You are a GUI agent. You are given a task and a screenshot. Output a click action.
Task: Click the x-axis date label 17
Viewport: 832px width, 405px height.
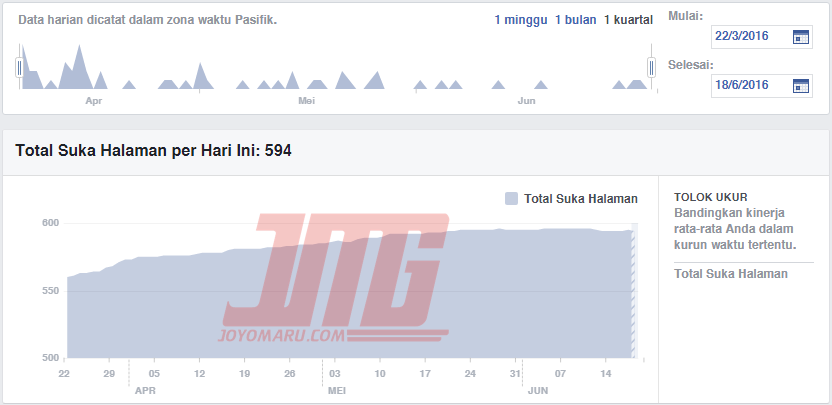(425, 374)
